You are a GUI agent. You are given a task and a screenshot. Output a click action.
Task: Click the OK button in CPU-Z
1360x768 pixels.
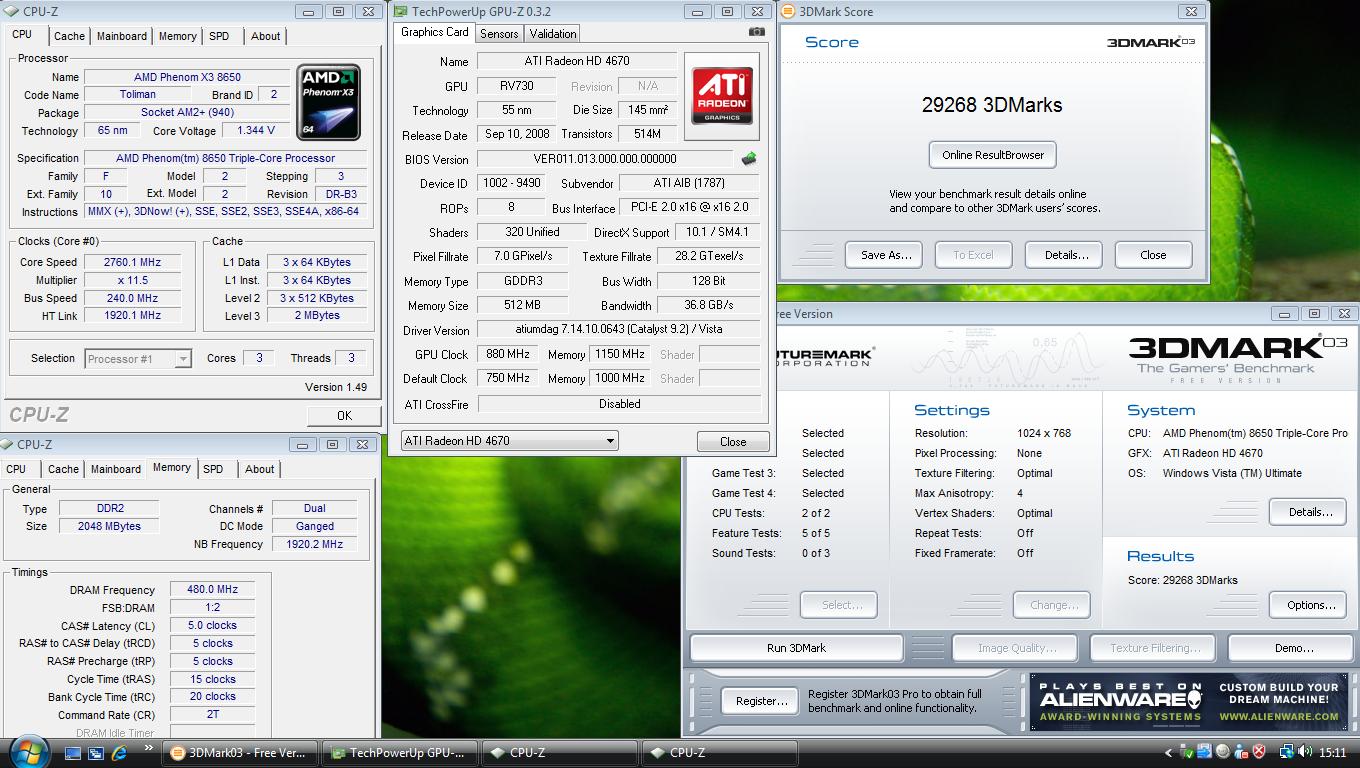344,416
